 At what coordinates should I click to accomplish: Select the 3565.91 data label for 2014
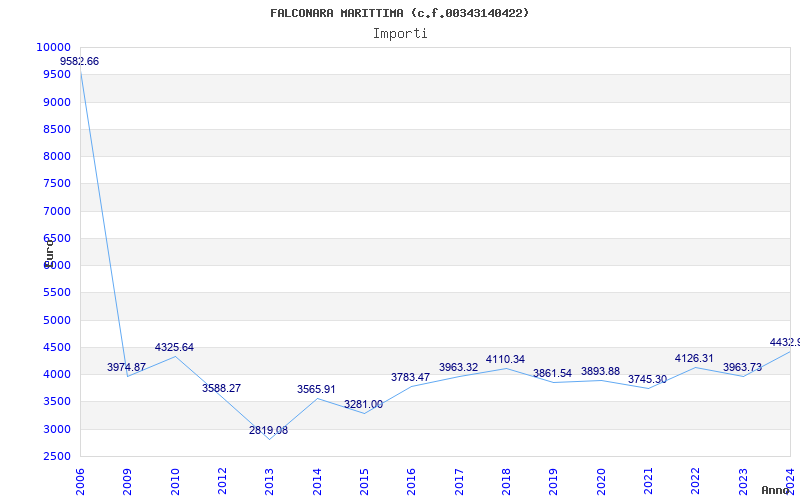click(x=316, y=389)
